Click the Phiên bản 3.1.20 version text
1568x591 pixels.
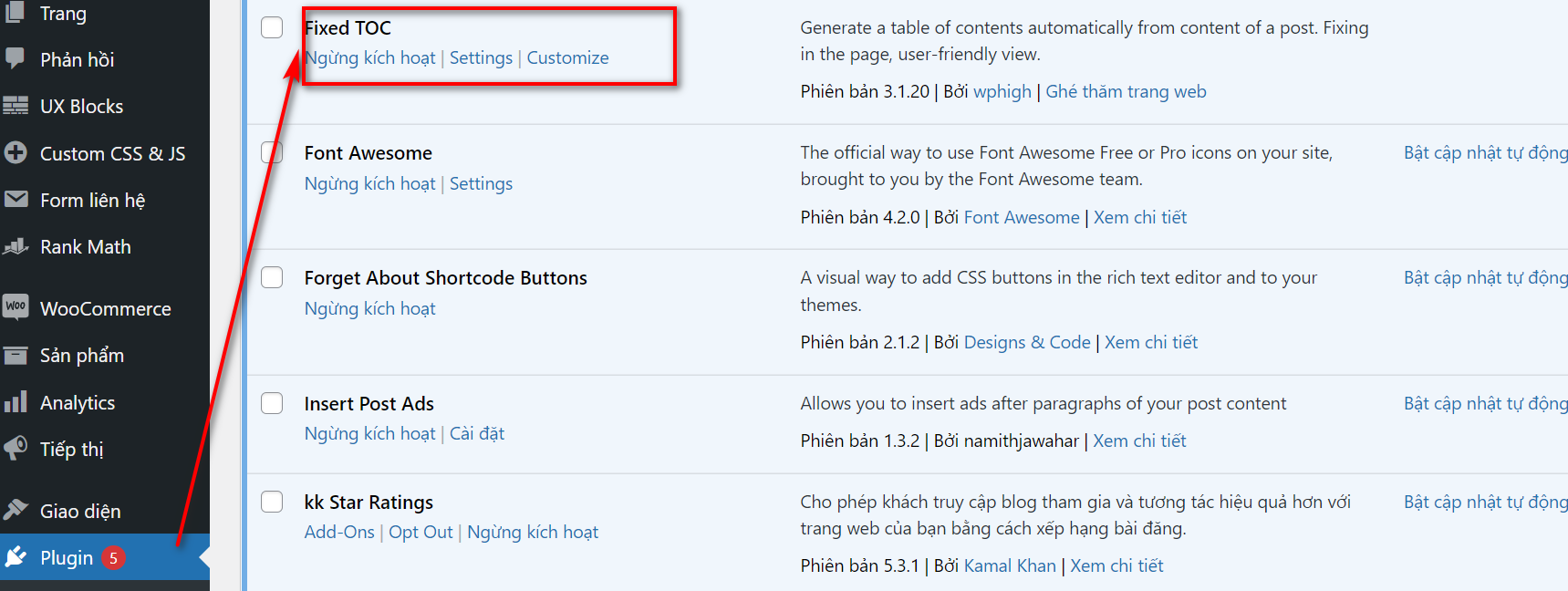[865, 91]
